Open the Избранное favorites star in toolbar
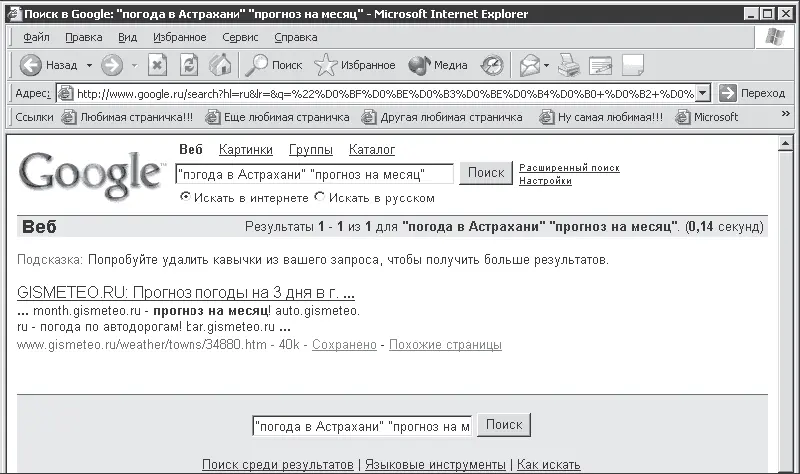Image resolution: width=800 pixels, height=474 pixels. pos(355,65)
